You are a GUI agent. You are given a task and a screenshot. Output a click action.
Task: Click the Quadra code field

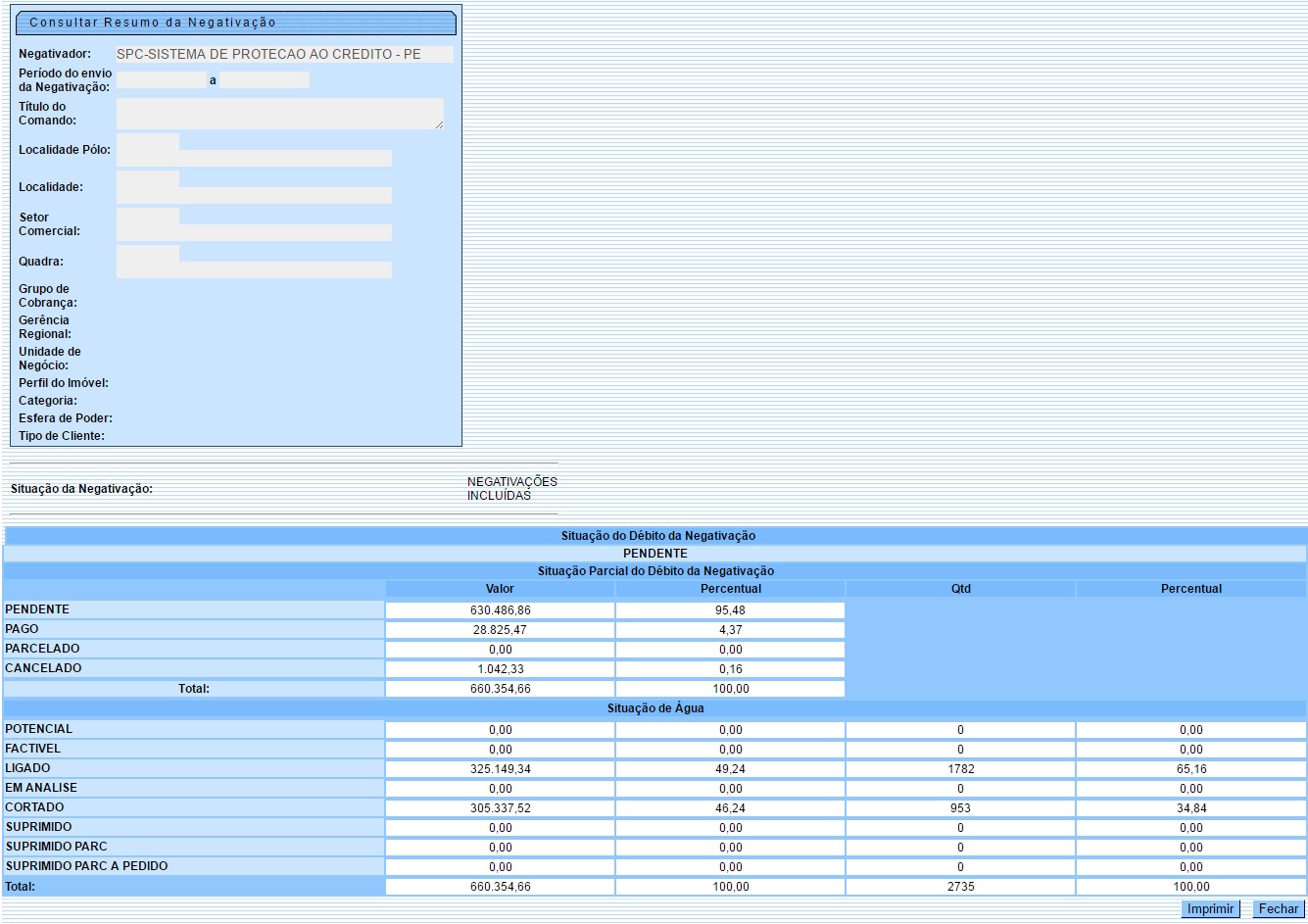click(148, 254)
